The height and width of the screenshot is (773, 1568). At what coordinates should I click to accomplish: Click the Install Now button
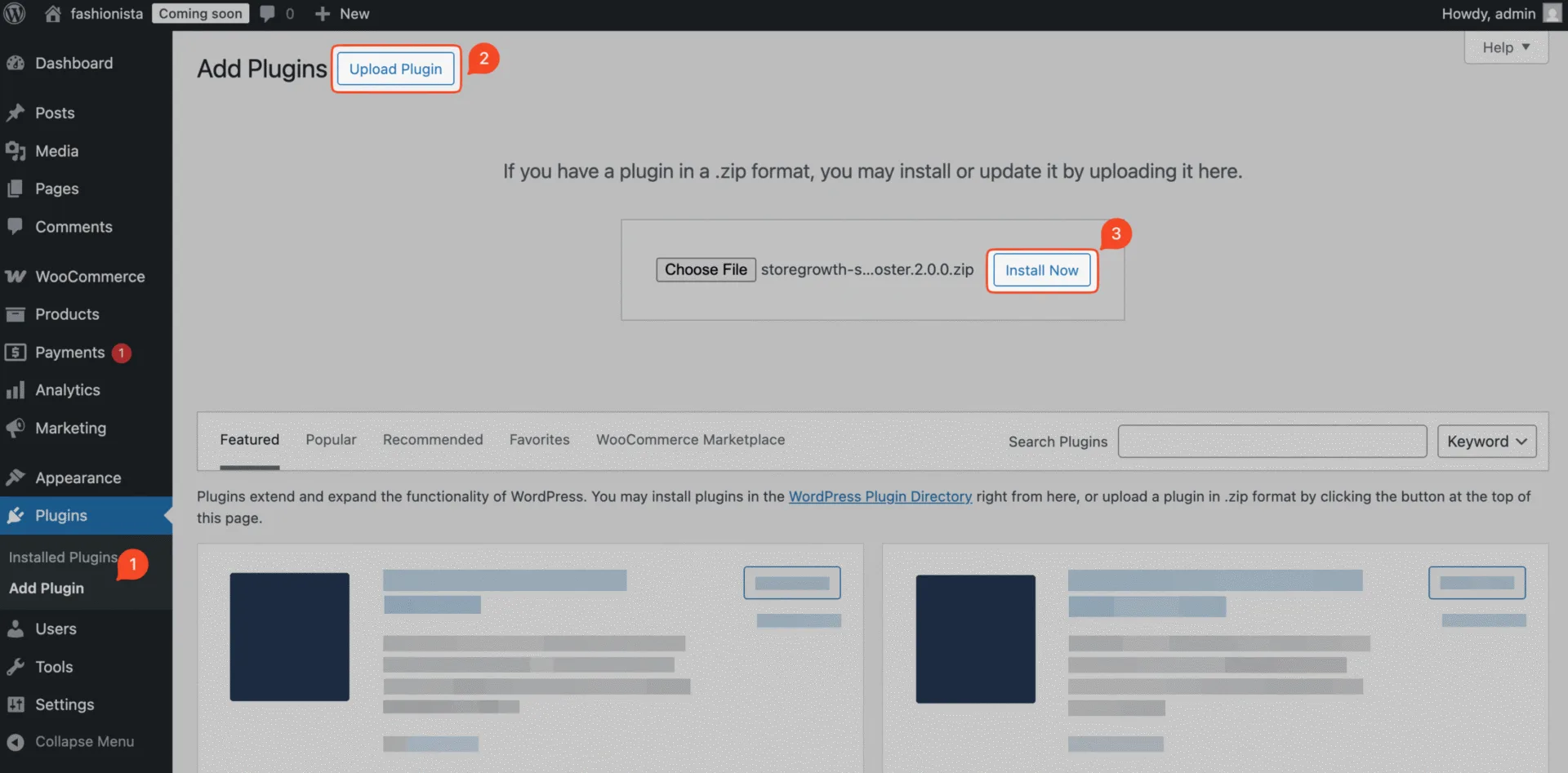1041,270
